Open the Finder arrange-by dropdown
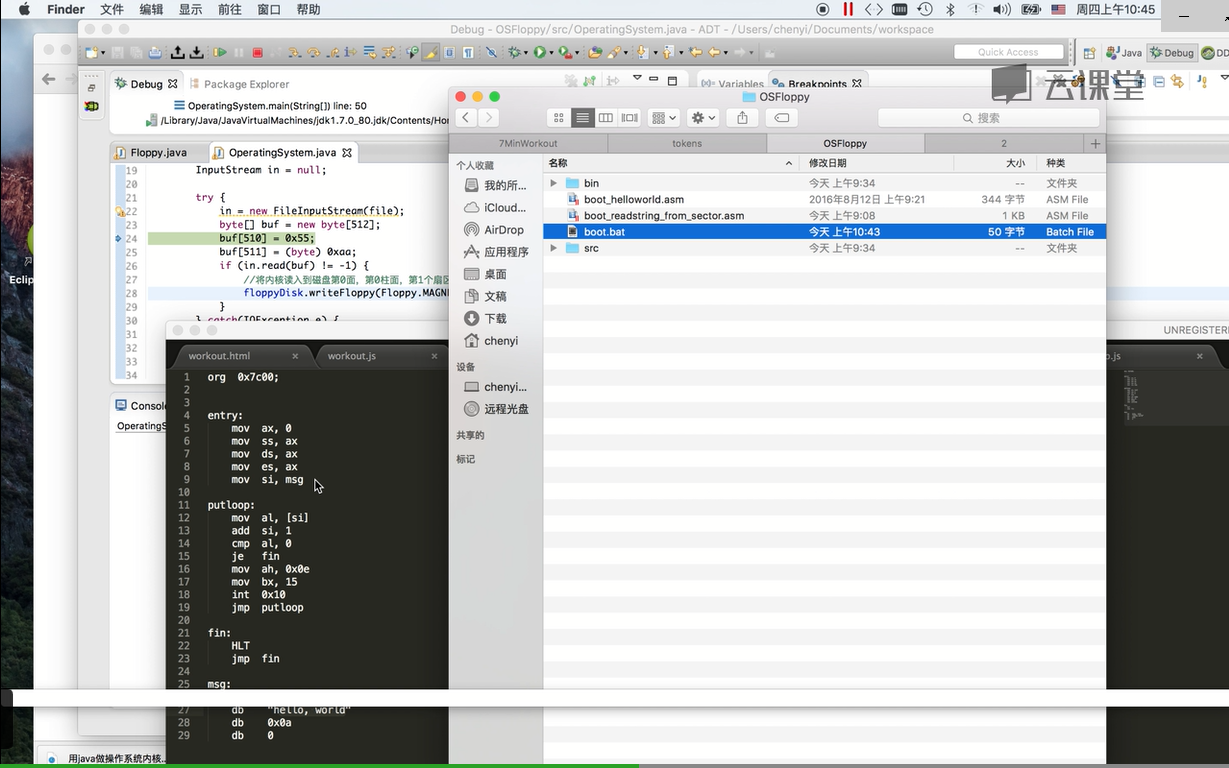The height and width of the screenshot is (768, 1229). click(x=663, y=118)
